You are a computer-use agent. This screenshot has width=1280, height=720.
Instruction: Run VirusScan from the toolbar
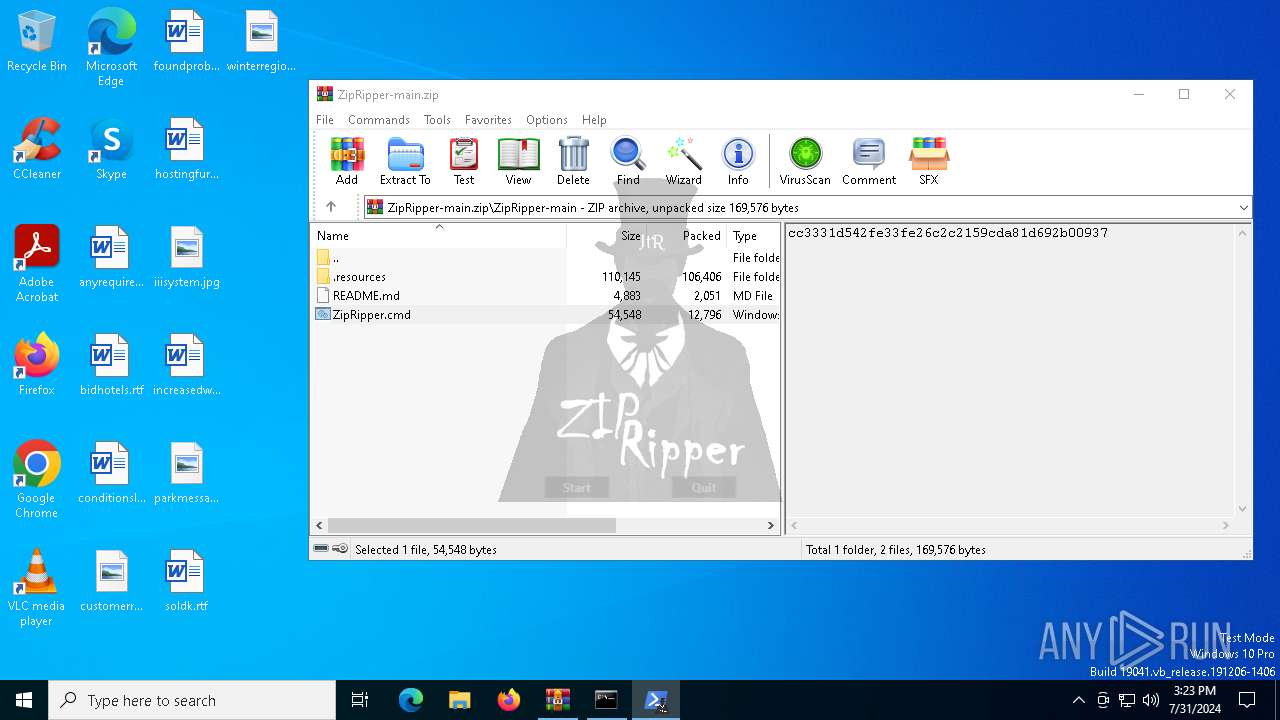805,161
